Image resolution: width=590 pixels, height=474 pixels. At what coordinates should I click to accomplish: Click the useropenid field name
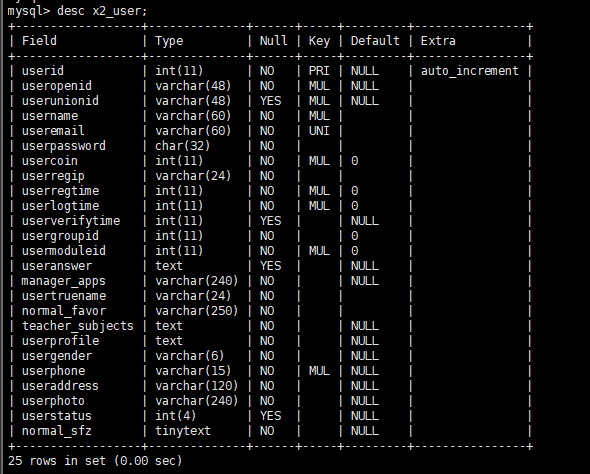click(x=57, y=86)
